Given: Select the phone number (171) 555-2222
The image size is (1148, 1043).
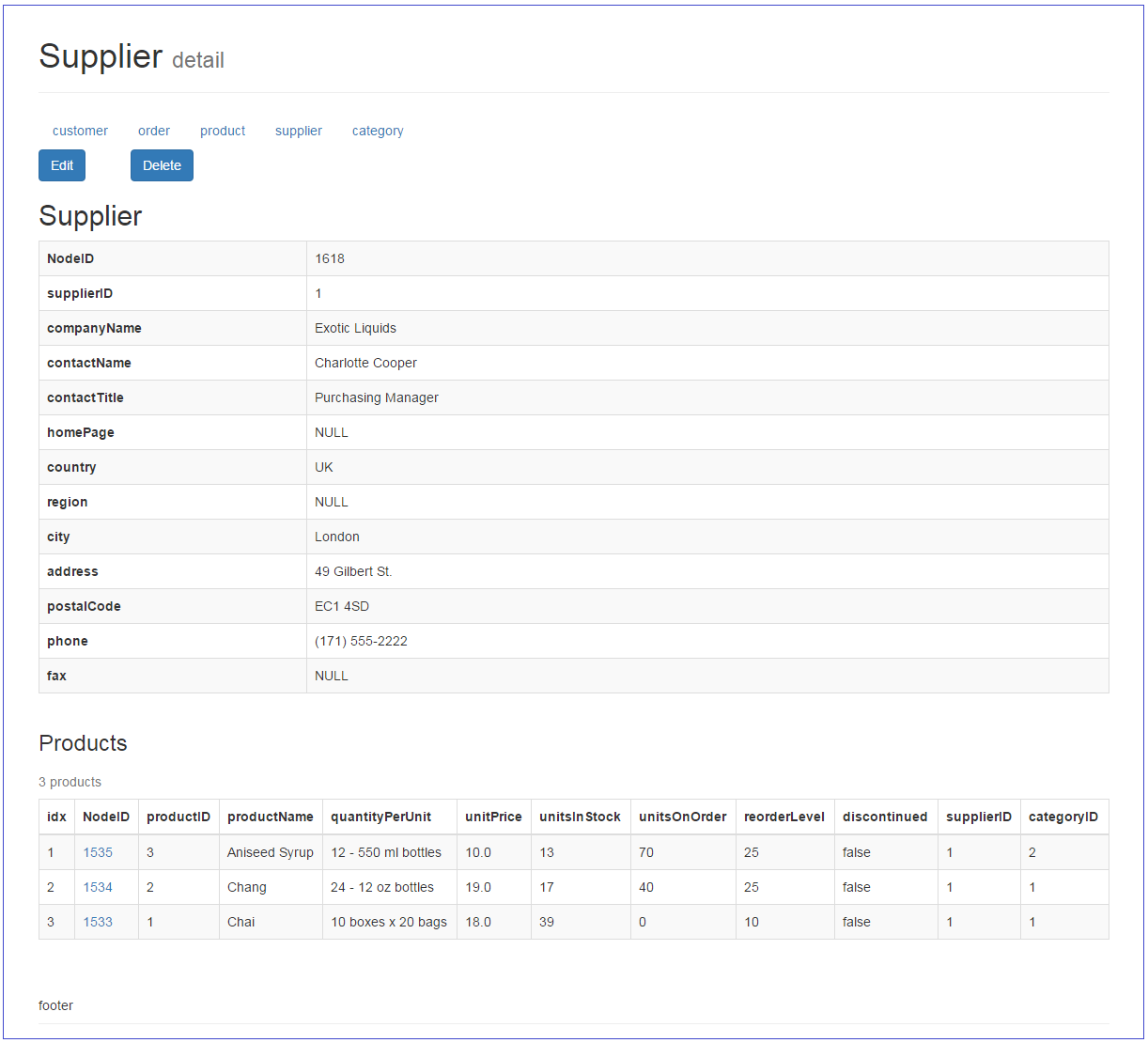Looking at the screenshot, I should pos(361,641).
